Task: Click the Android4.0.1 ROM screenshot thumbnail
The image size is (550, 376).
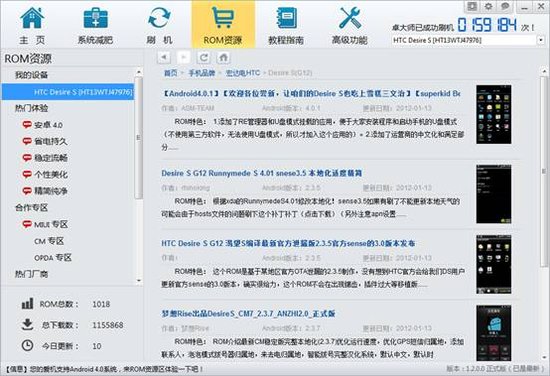Action: pyautogui.click(x=494, y=114)
